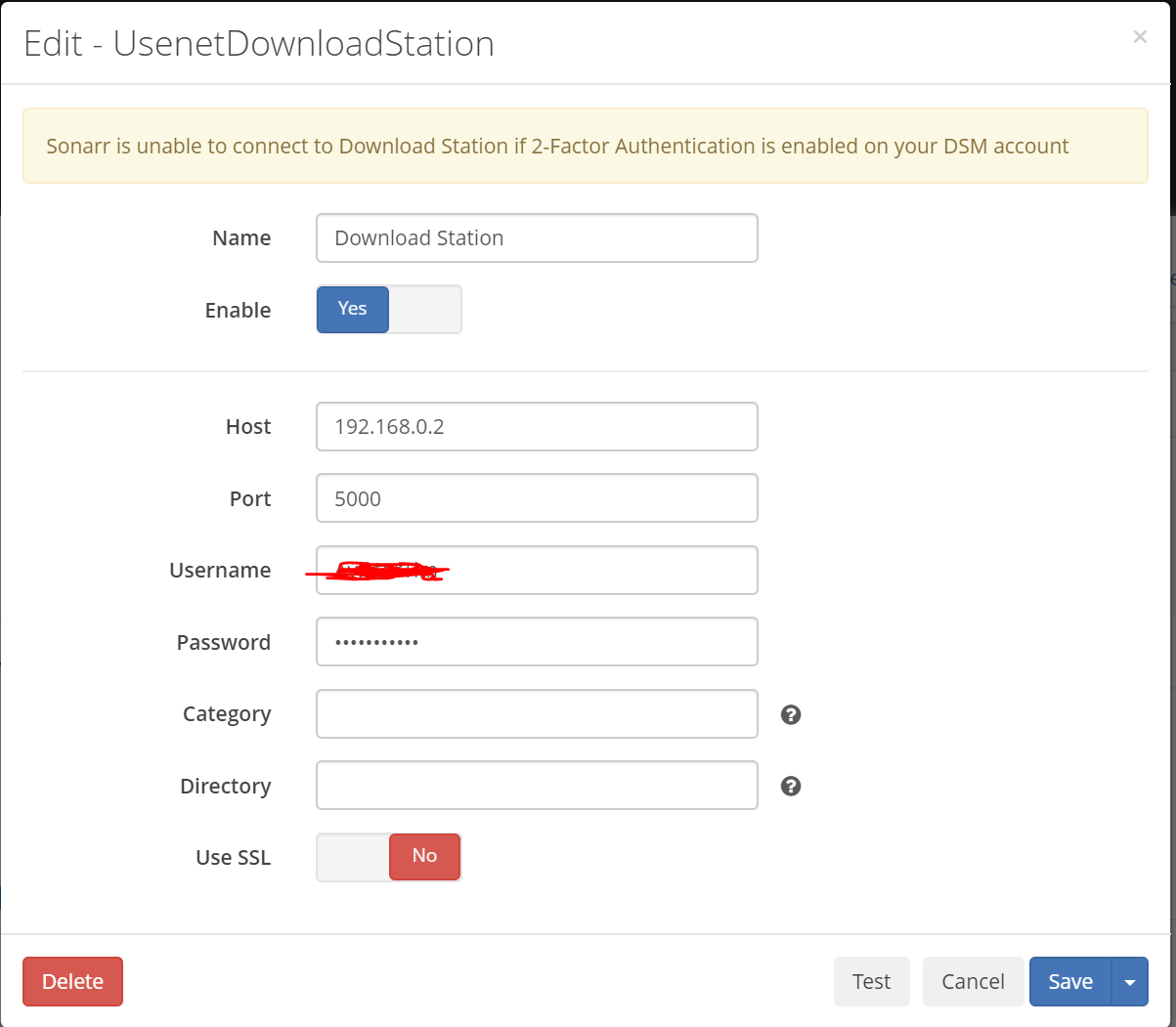
Task: Focus the Name input field
Action: 537,237
